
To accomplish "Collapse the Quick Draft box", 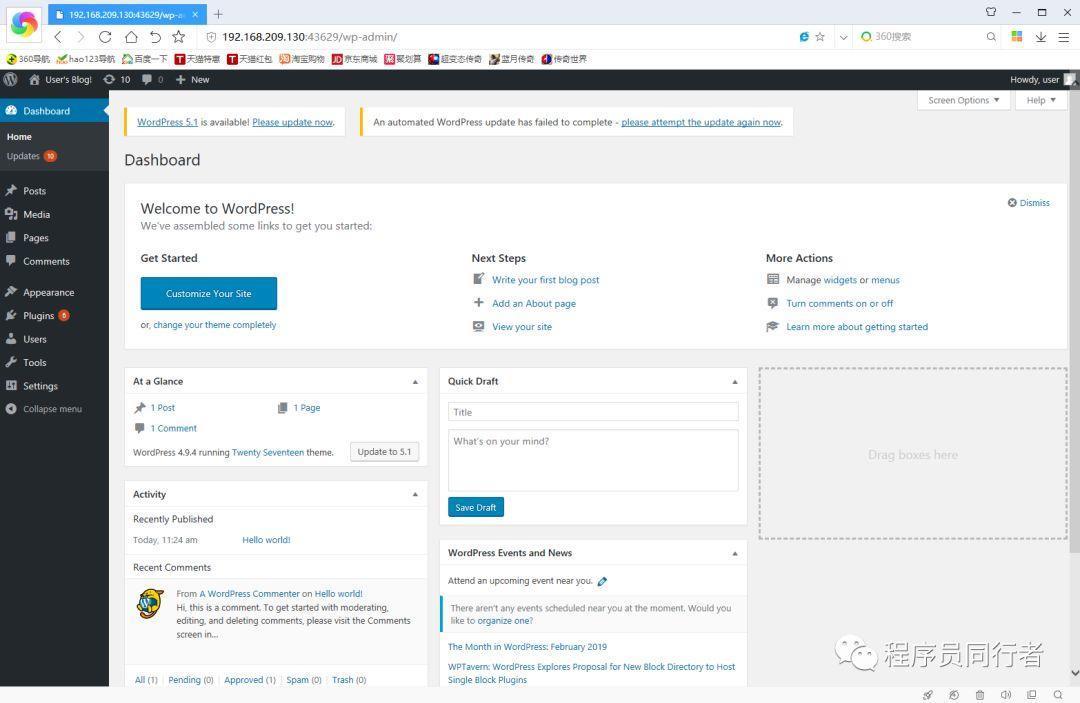I will coord(735,381).
